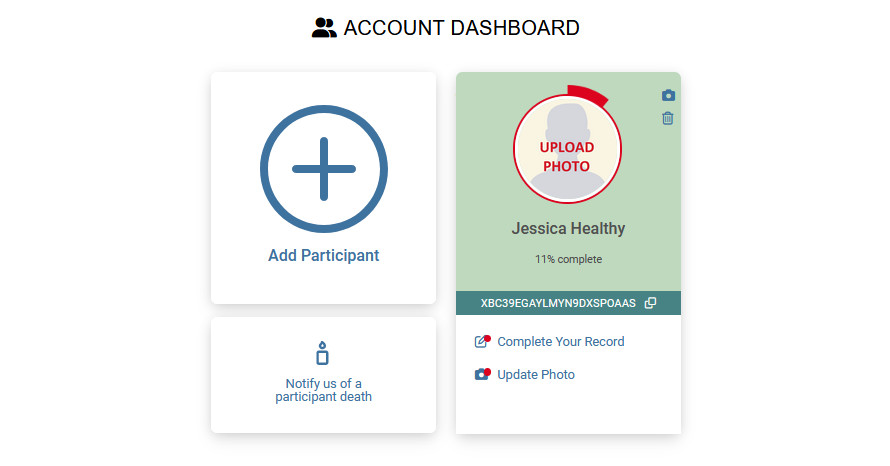Click the trash can delete icon
This screenshot has height=466, width=890.
point(668,118)
